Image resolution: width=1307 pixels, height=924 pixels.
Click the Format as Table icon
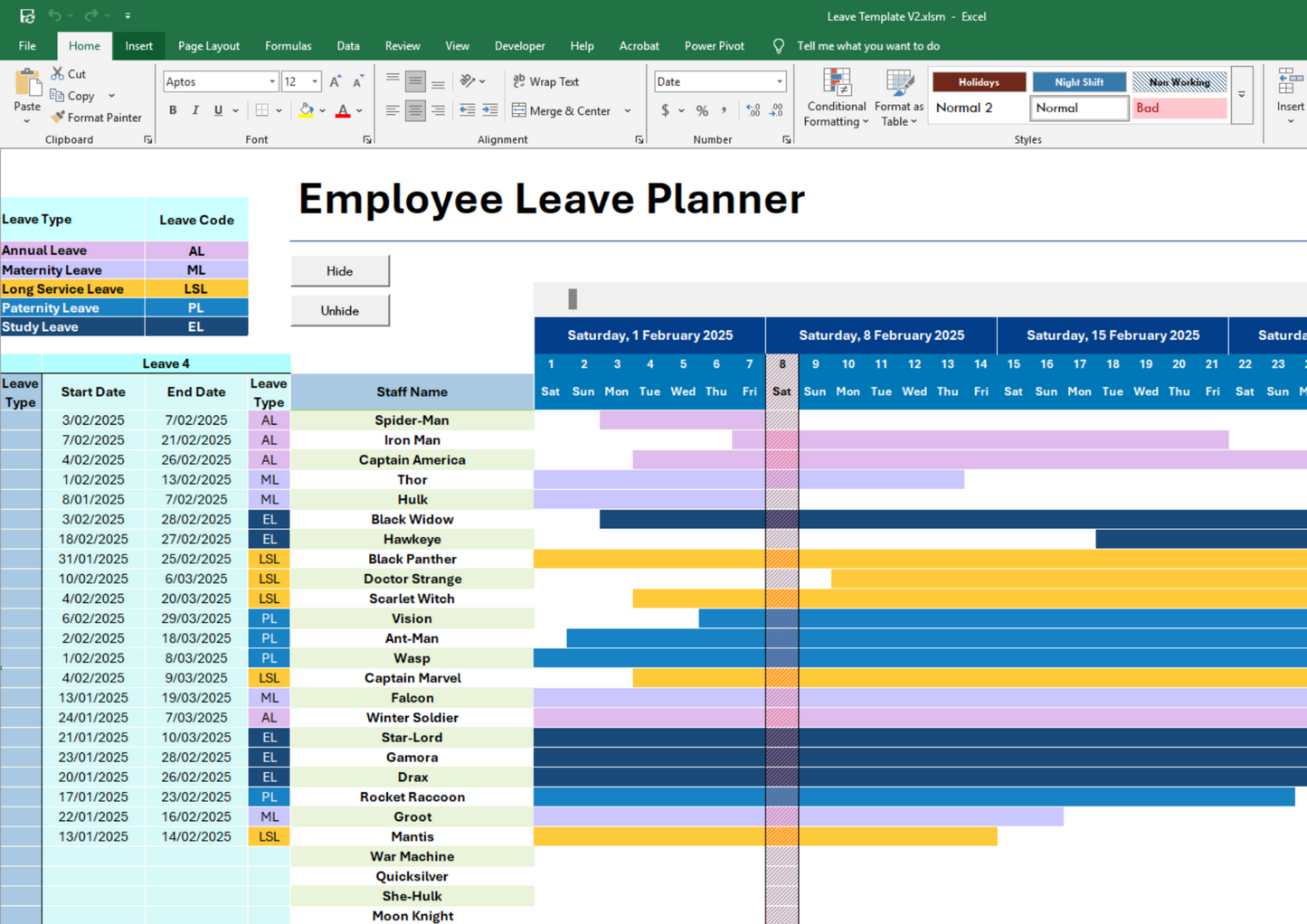(899, 83)
